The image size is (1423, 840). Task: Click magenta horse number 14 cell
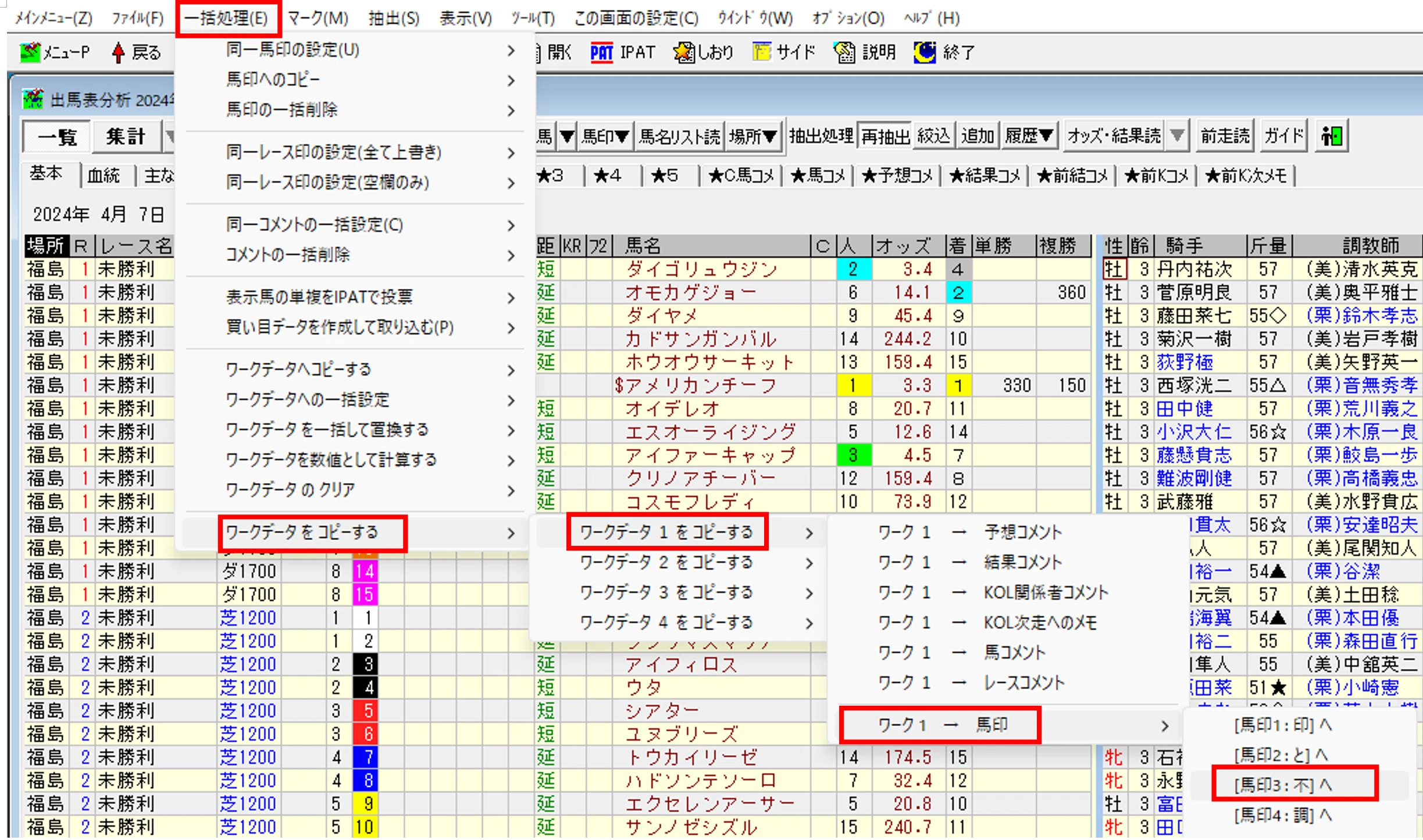[x=365, y=571]
